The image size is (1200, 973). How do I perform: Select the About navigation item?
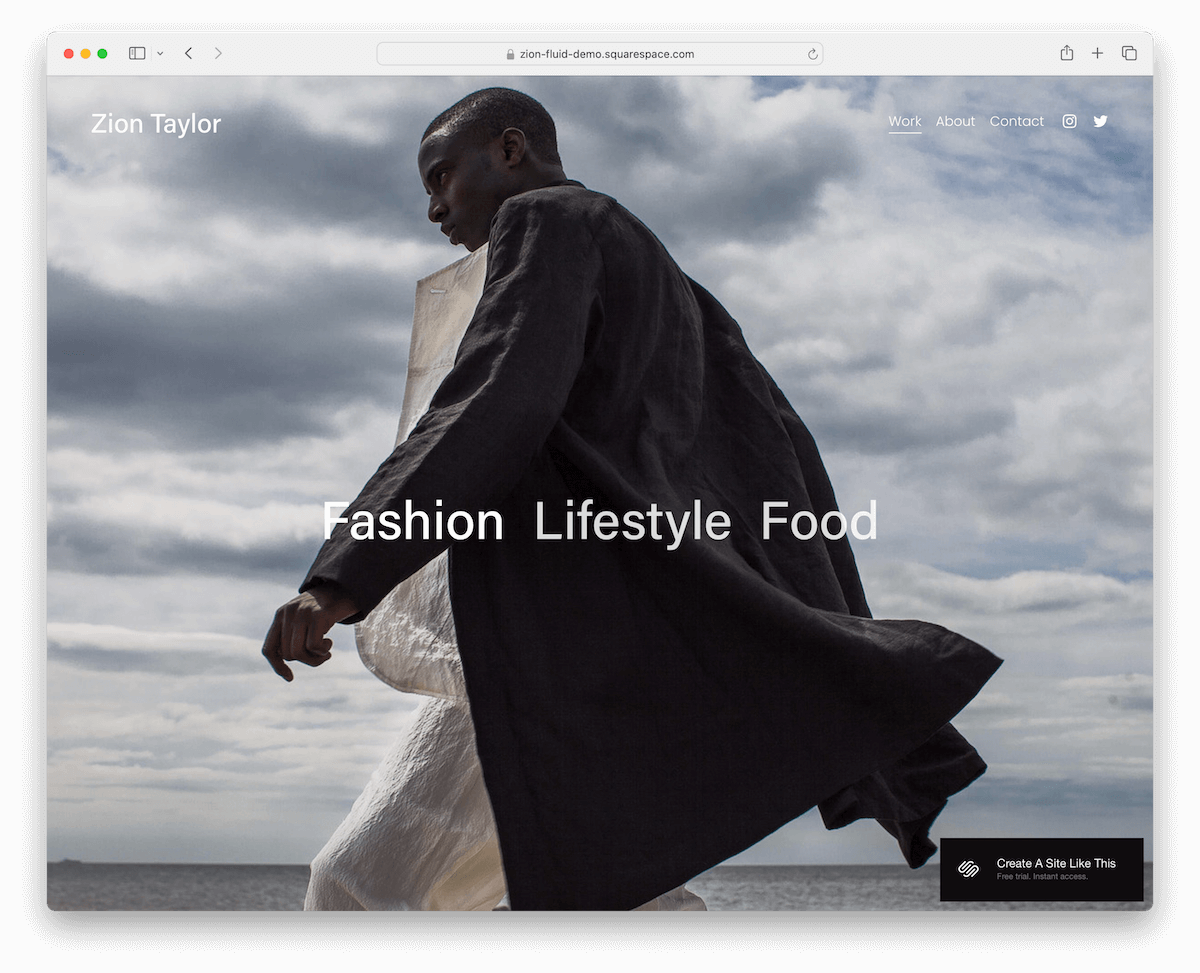955,121
